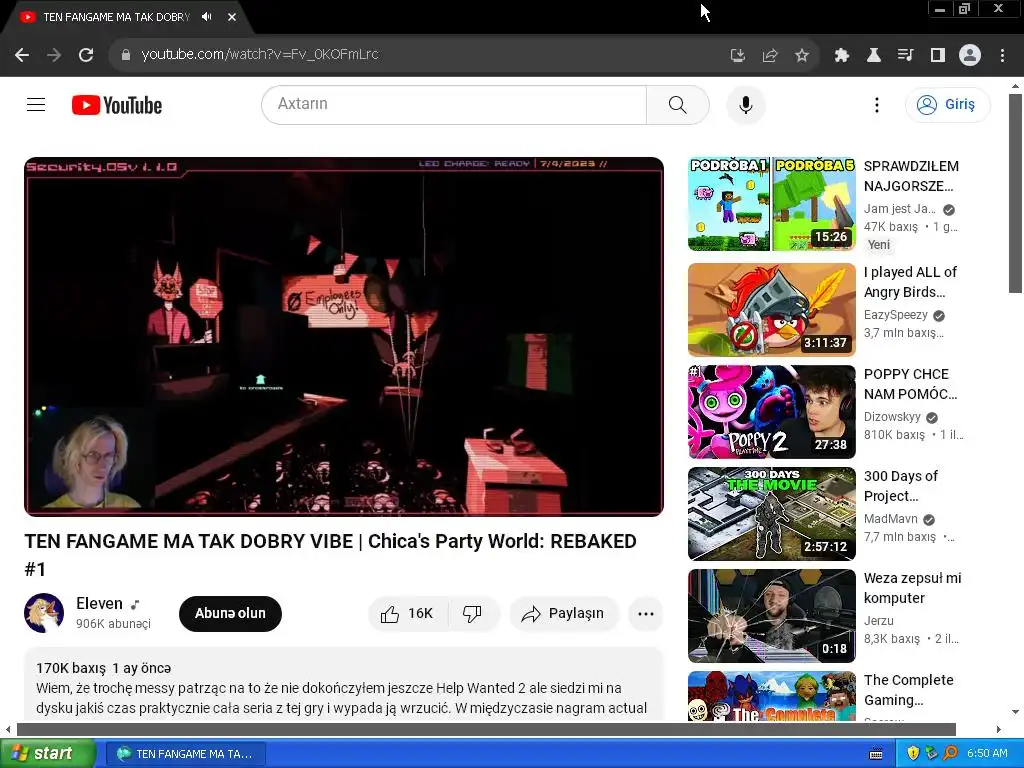Click the '906K abunəçi' subscriber count
Image resolution: width=1024 pixels, height=768 pixels.
[113, 624]
